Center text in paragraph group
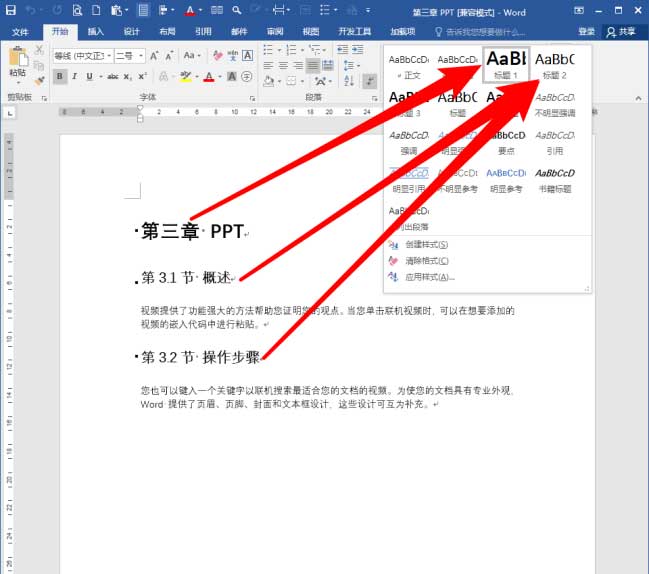 tap(283, 65)
